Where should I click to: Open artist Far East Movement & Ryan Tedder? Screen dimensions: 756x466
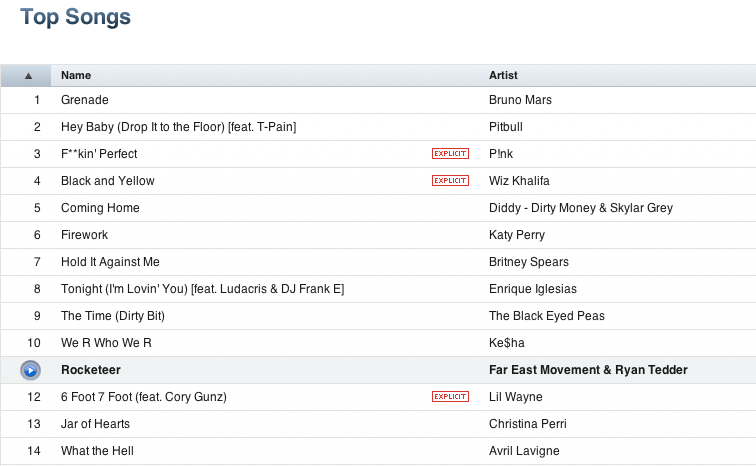(588, 370)
